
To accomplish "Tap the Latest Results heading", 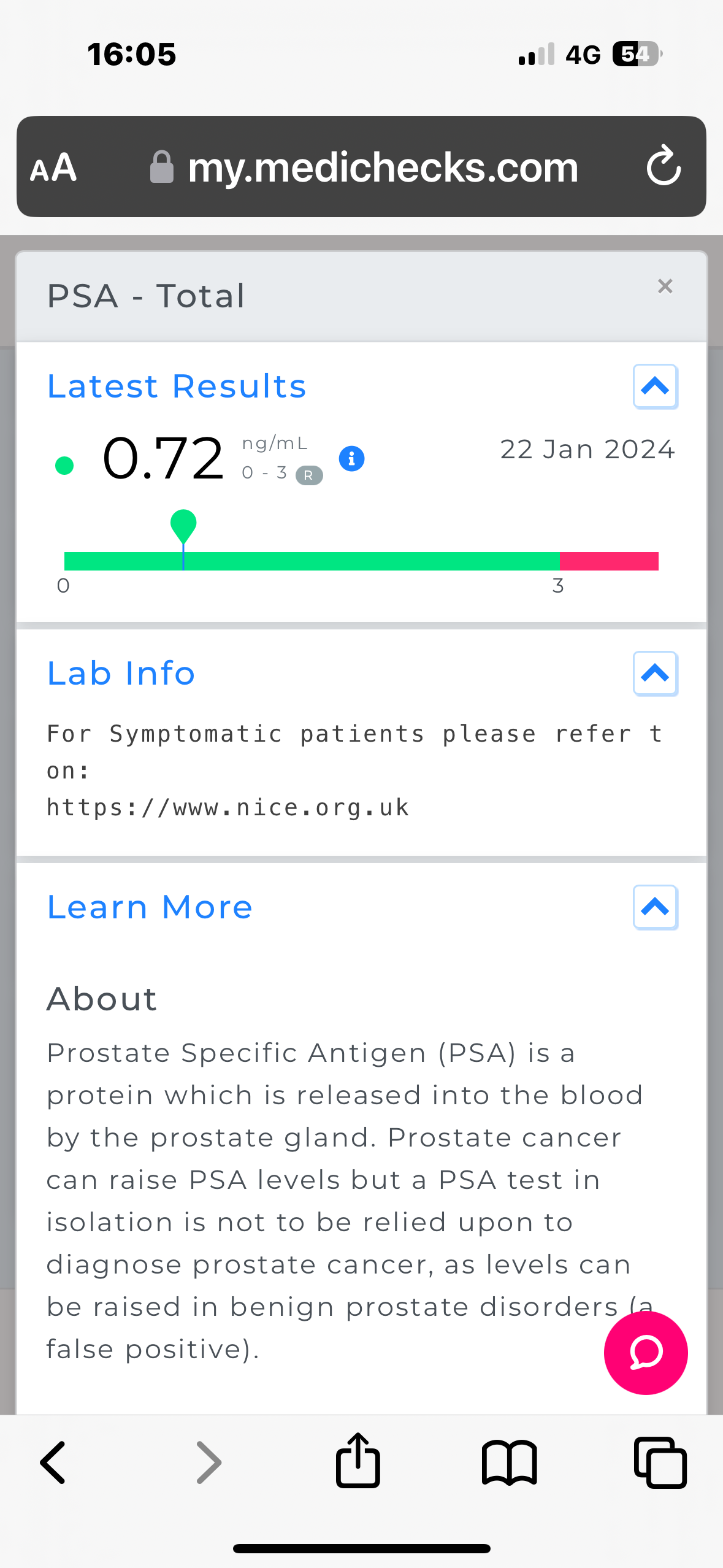I will 177,386.
